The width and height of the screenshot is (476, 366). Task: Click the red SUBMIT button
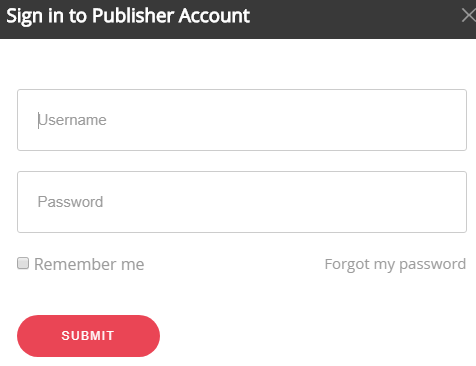[88, 336]
